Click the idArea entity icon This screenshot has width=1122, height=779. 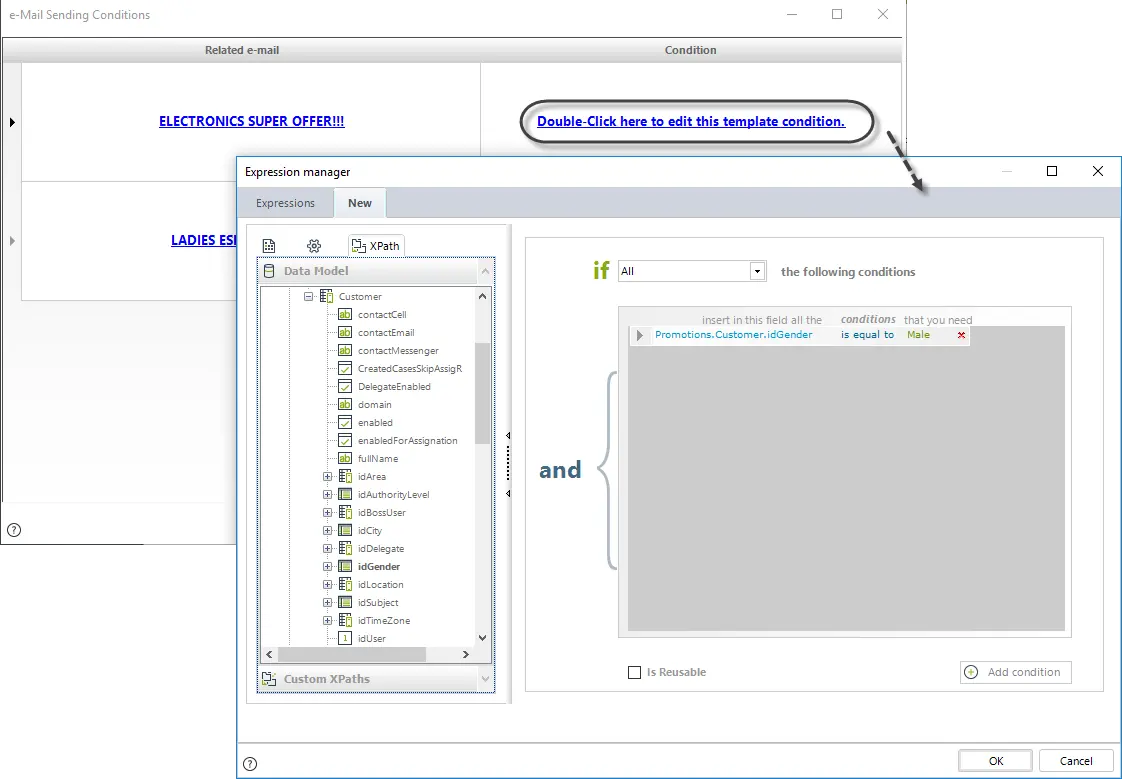(x=345, y=476)
